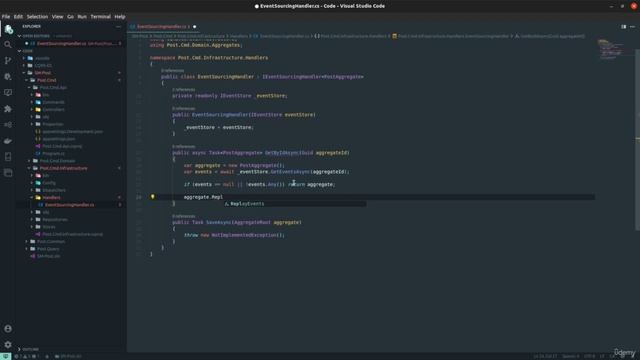Open the Run and Debug view
Screen dimensions: 640x360
[8, 77]
